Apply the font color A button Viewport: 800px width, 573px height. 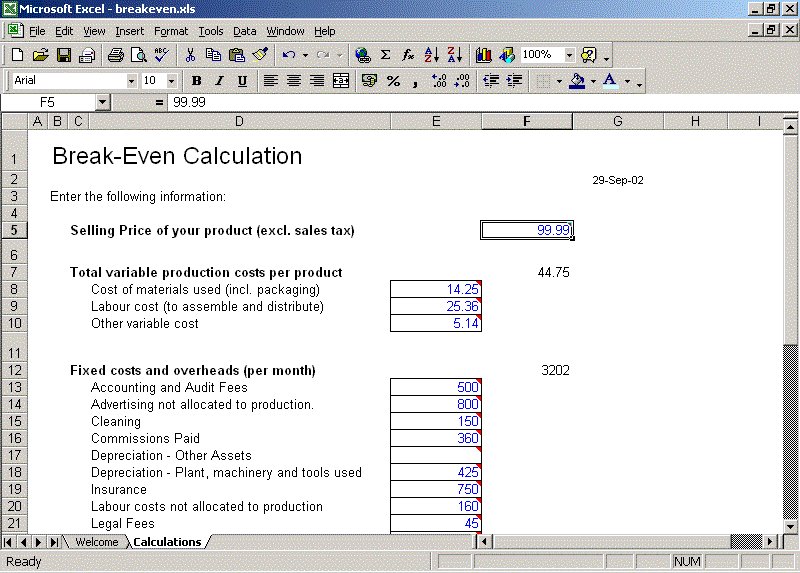click(610, 81)
